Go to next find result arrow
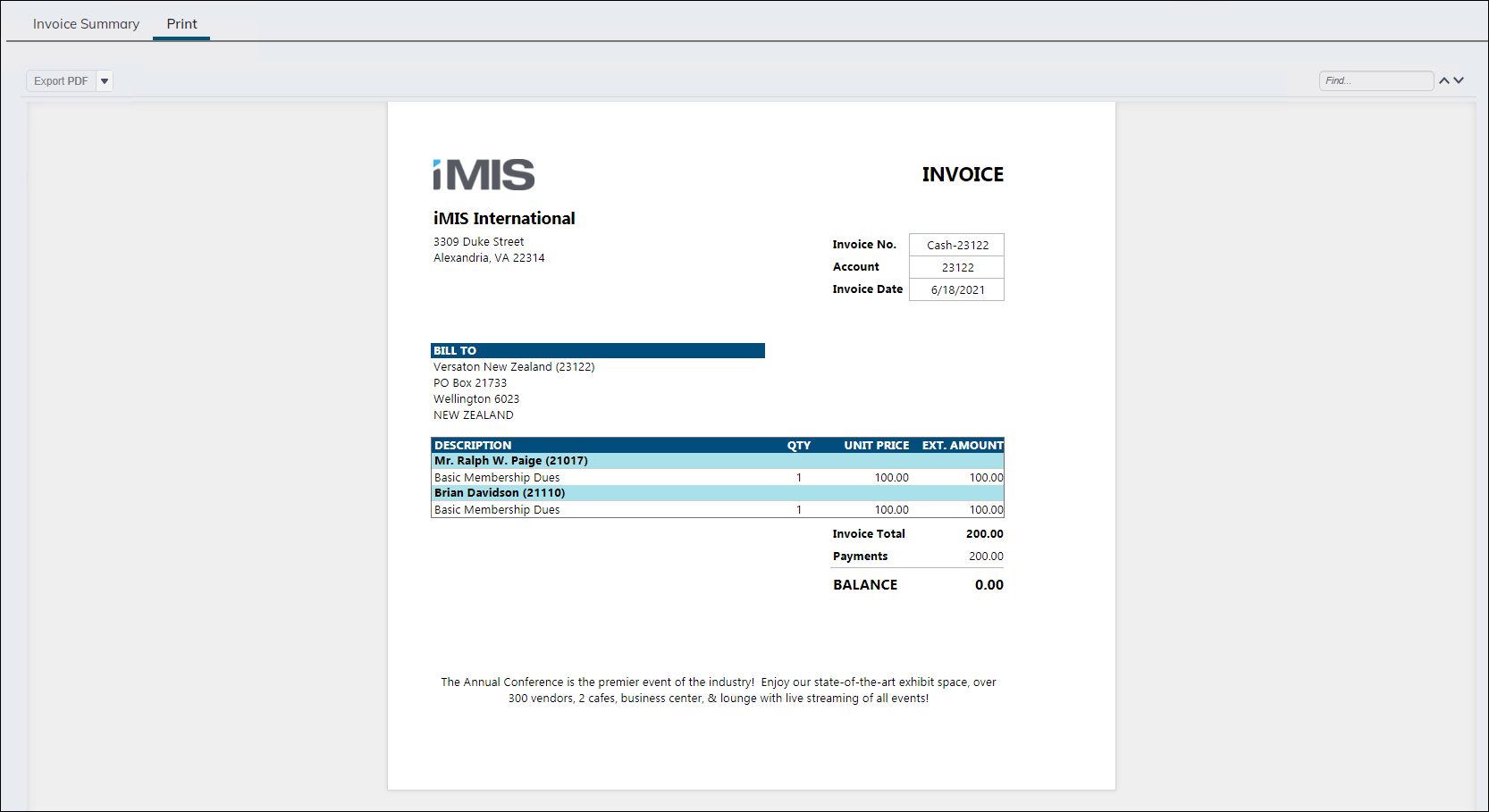Viewport: 1489px width, 812px height. click(1459, 80)
